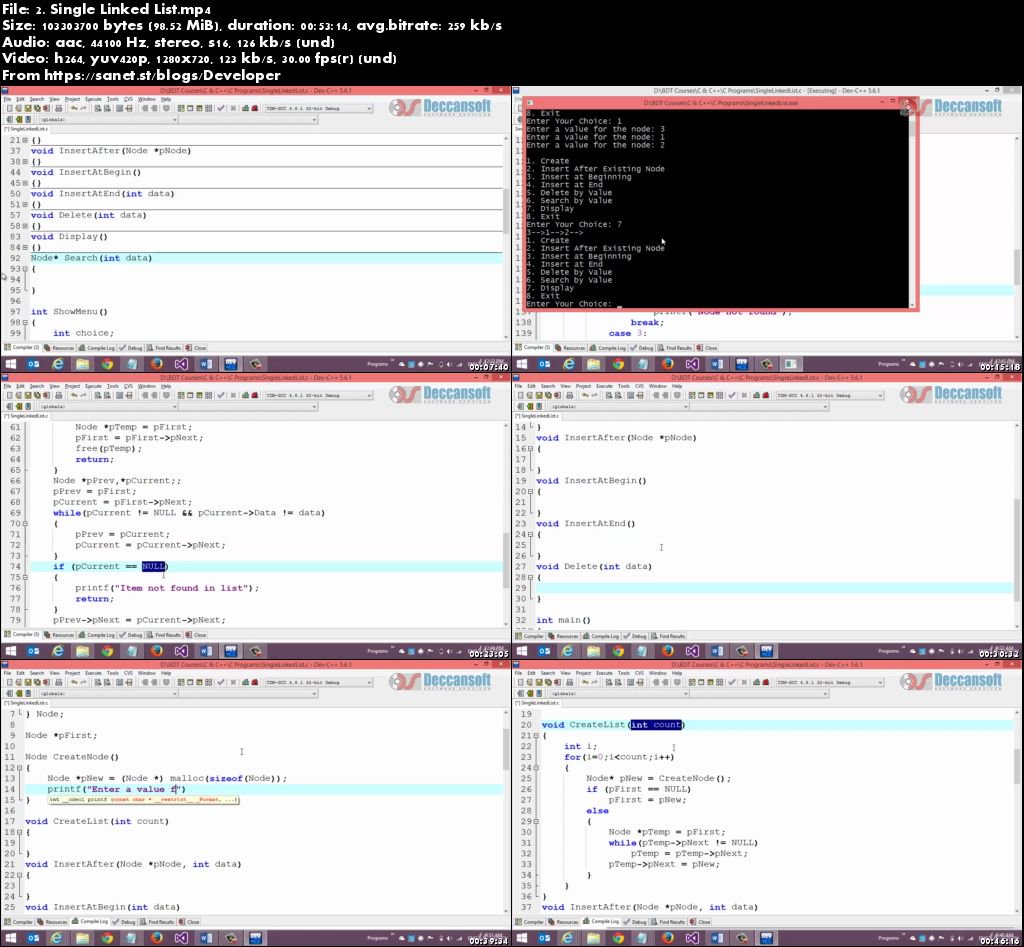Click Find icon in the empty Delete function frame
This screenshot has width=1024, height=947.
[x=608, y=395]
